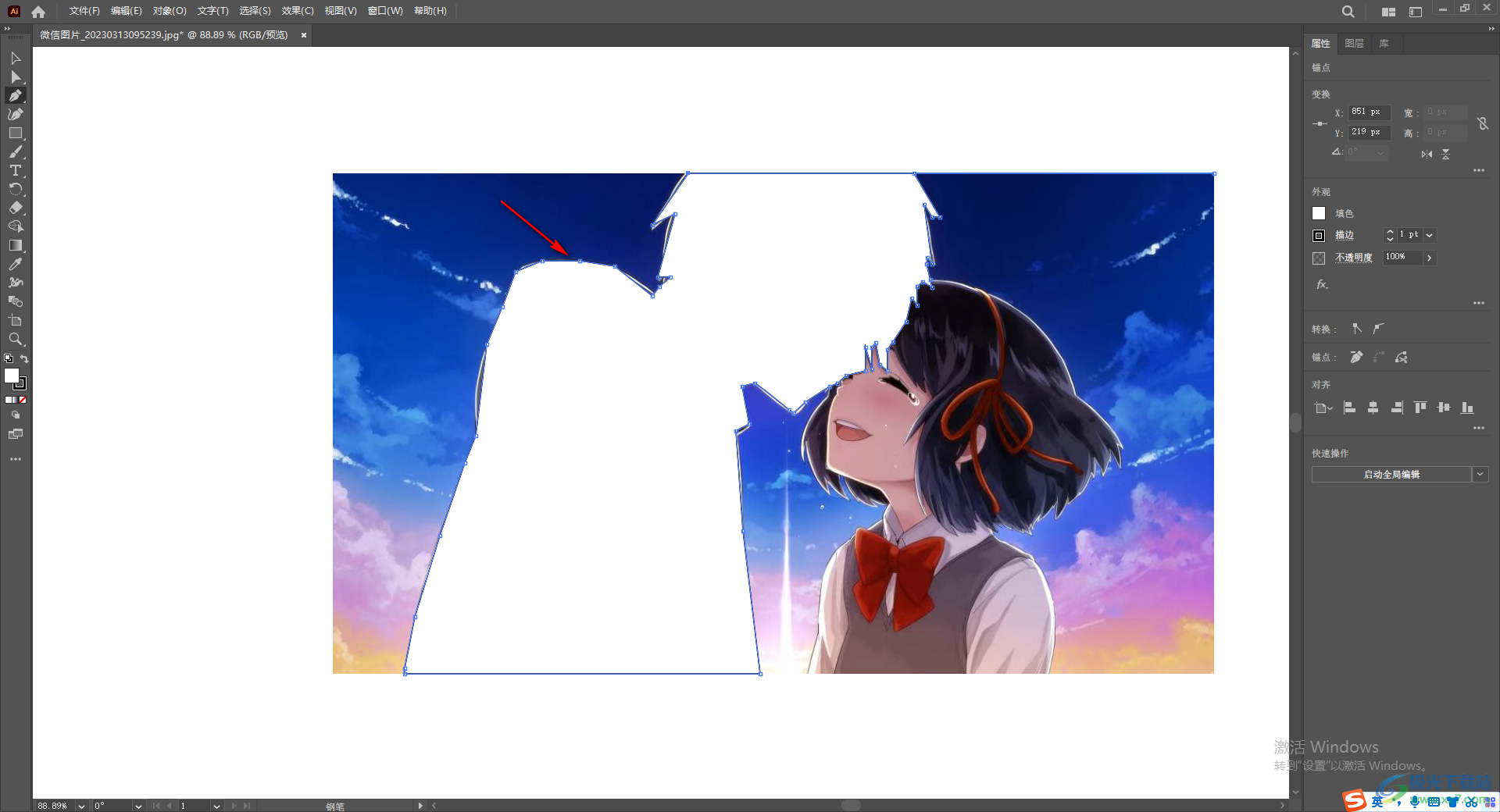
Task: Select the Paintbrush tool
Action: pos(16,152)
